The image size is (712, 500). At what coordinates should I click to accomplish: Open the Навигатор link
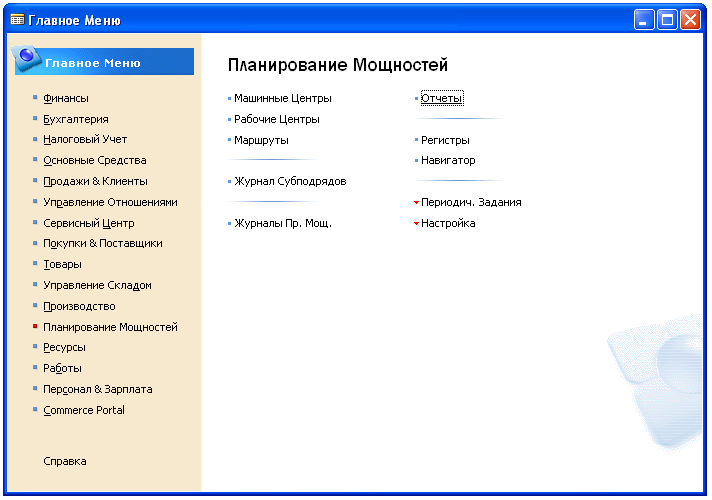tap(448, 160)
